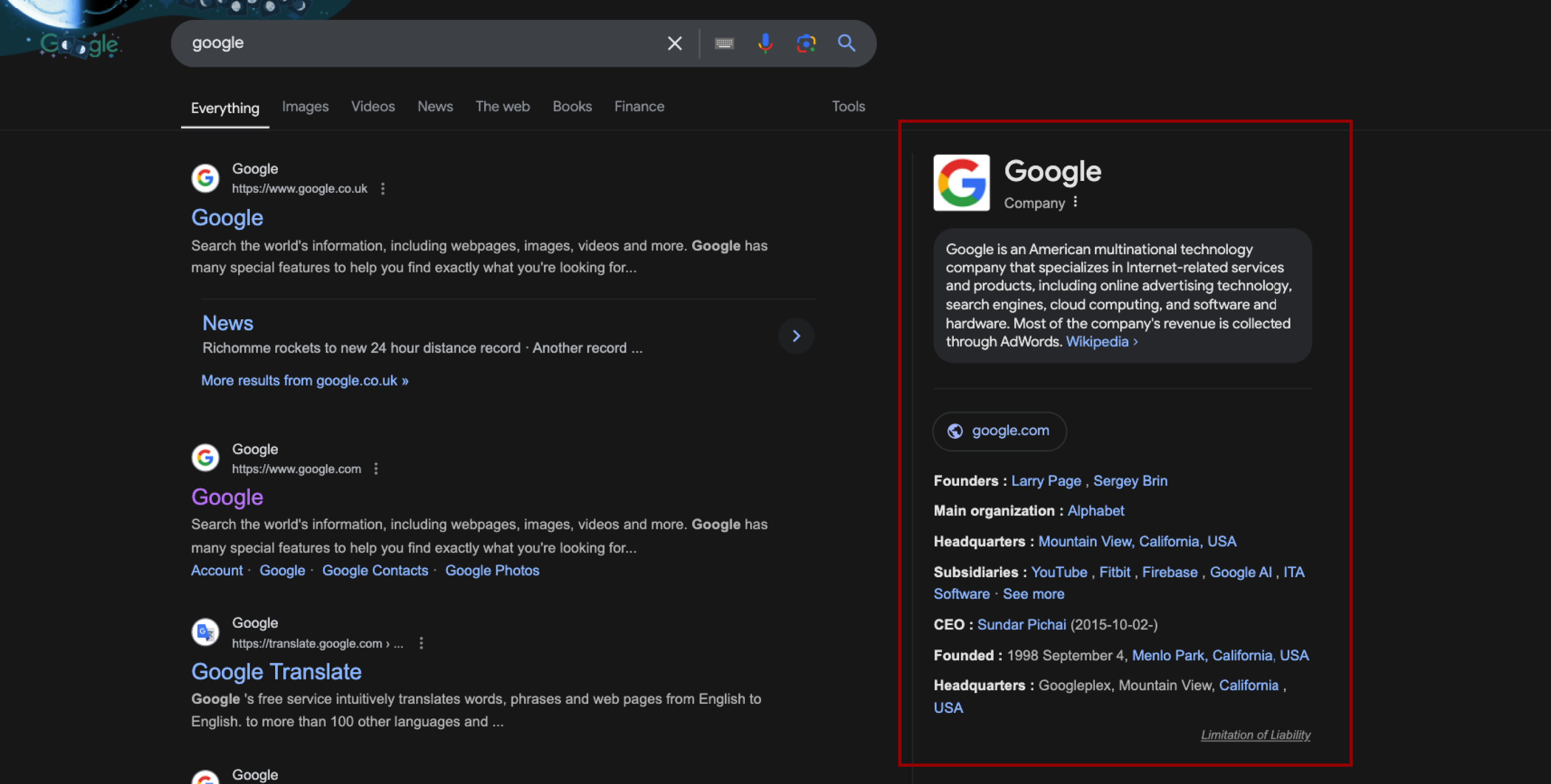Open the Google AI subsidiary link
Viewport: 1551px width, 784px height.
coord(1241,572)
